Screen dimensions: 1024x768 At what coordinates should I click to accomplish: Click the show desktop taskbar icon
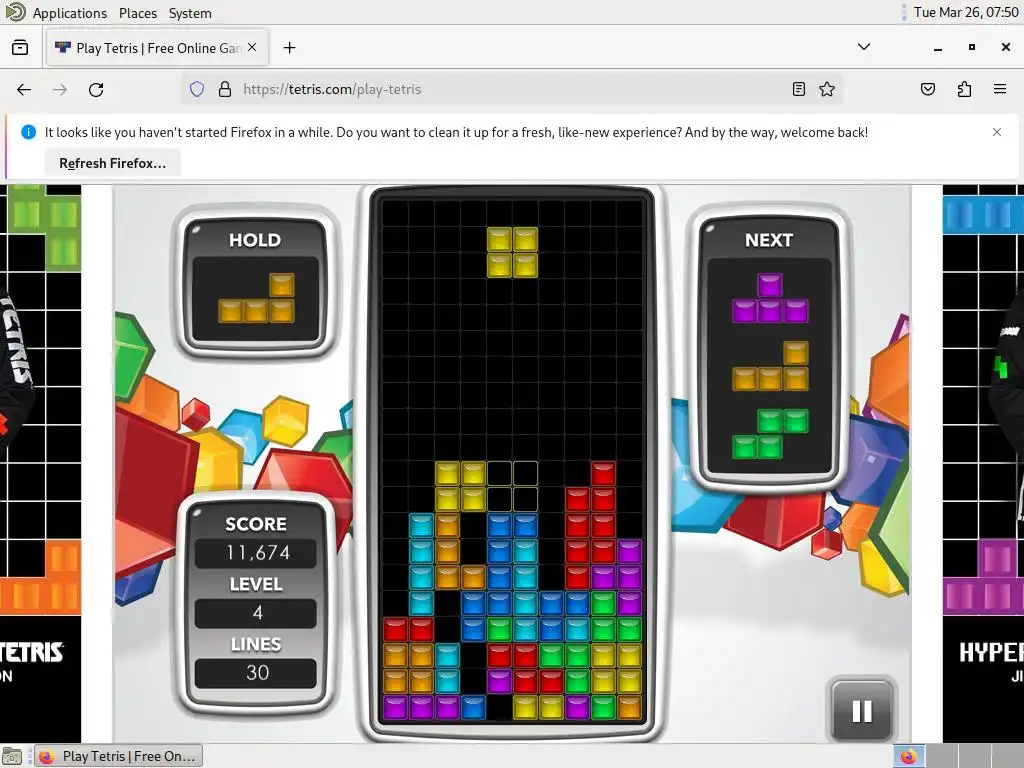tap(12, 756)
